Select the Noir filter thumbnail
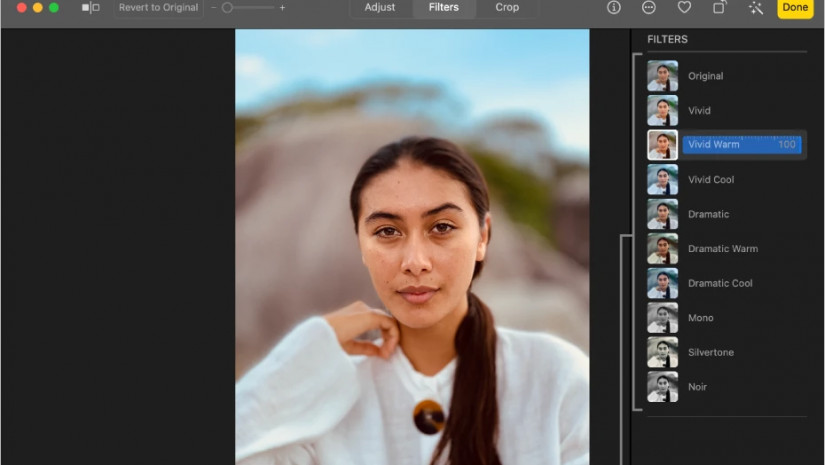Viewport: 825px width, 465px height. coord(662,387)
